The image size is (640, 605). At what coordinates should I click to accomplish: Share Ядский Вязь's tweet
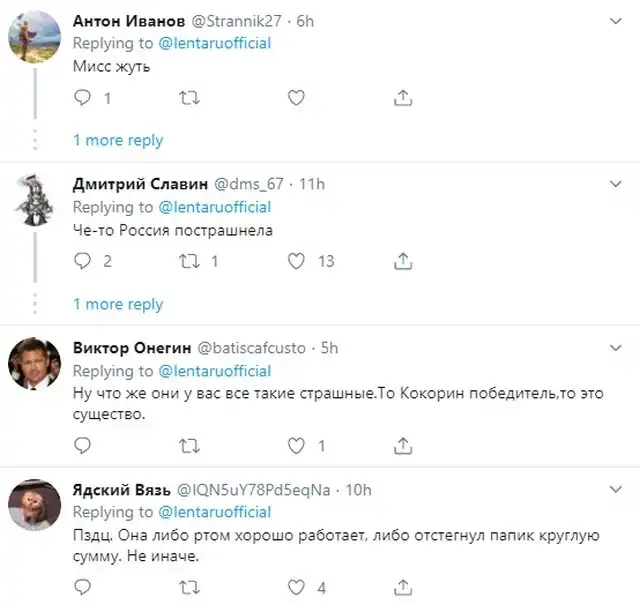tap(403, 587)
